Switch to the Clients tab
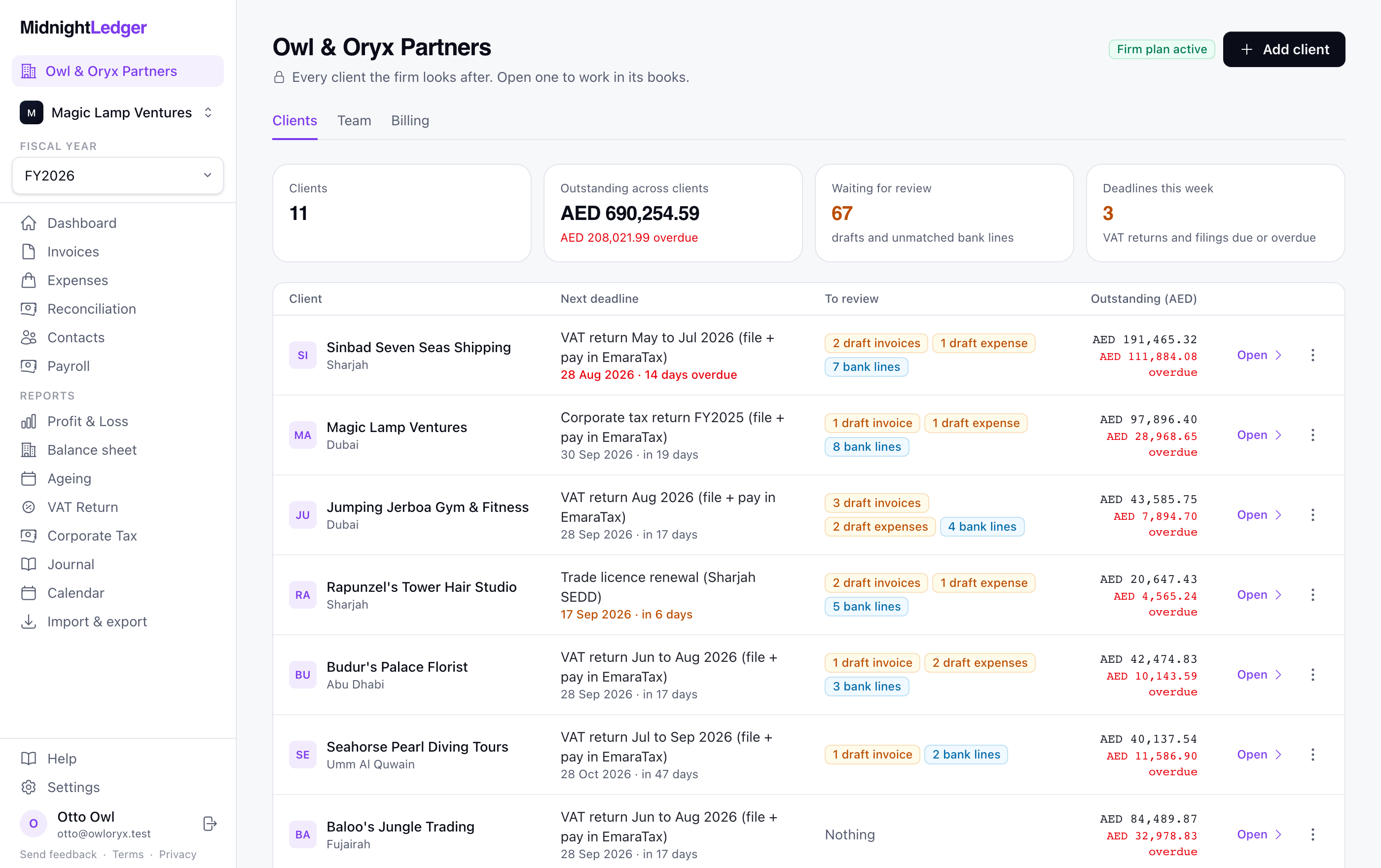Screen dimensions: 1381x868 pyautogui.click(x=295, y=120)
